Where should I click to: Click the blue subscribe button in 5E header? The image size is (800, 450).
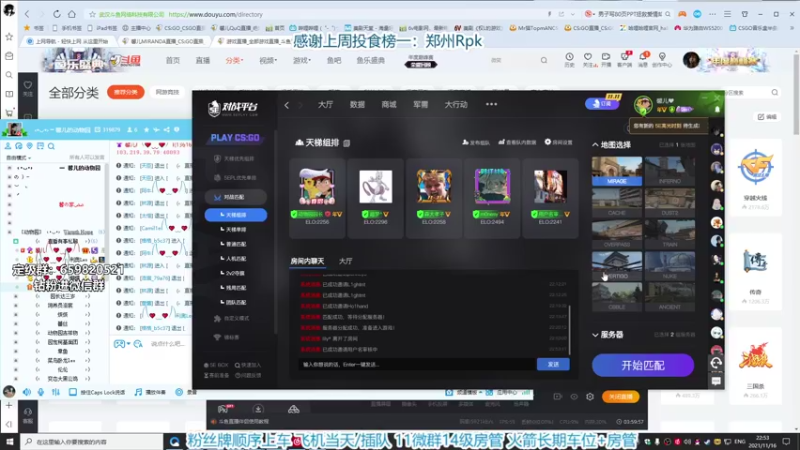(x=602, y=104)
